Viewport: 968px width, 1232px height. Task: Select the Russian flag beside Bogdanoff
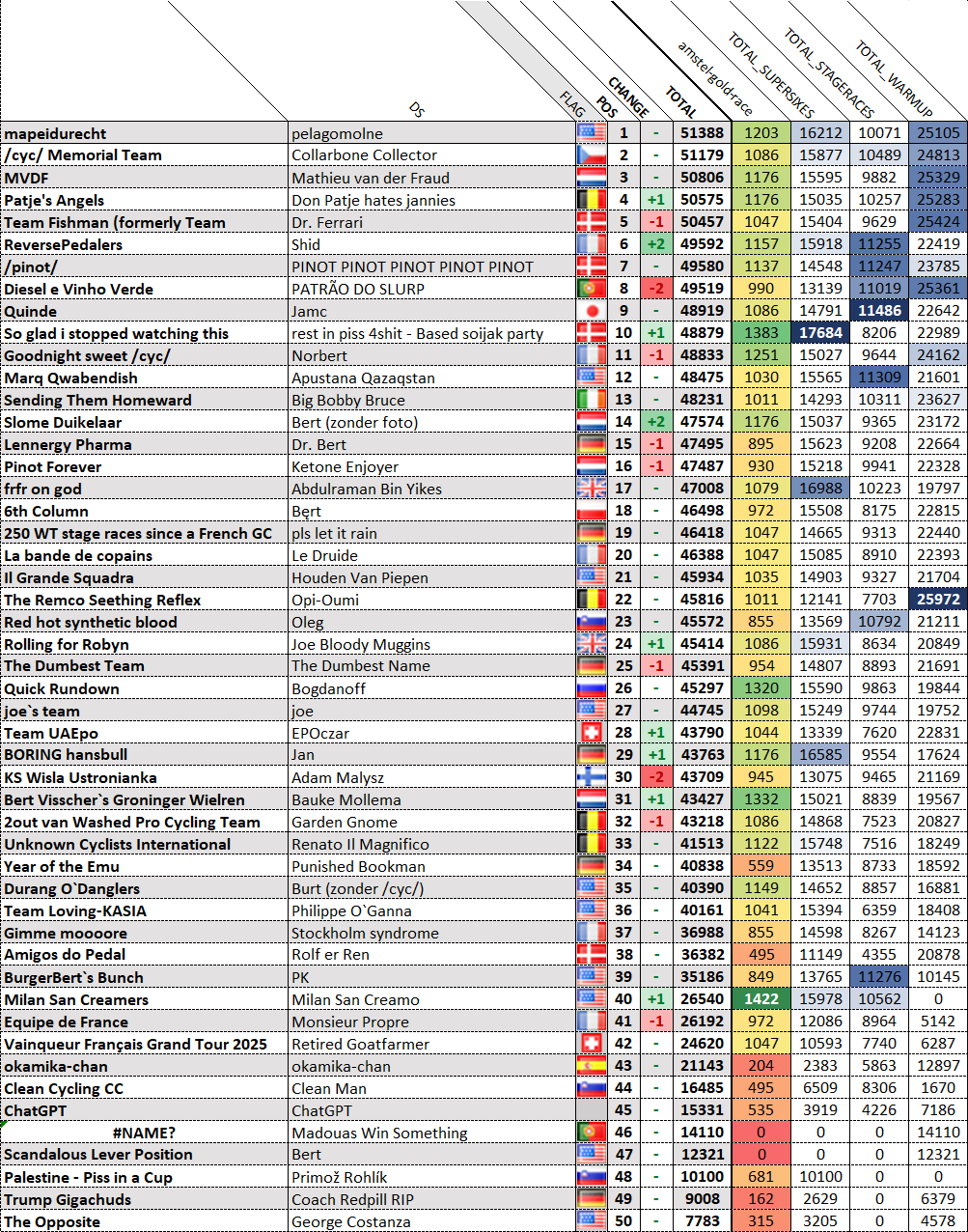pos(591,689)
